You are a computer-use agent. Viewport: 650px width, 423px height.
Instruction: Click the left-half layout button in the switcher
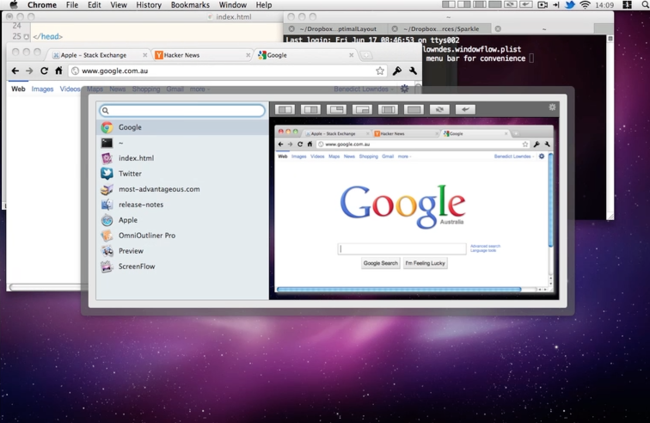click(285, 109)
